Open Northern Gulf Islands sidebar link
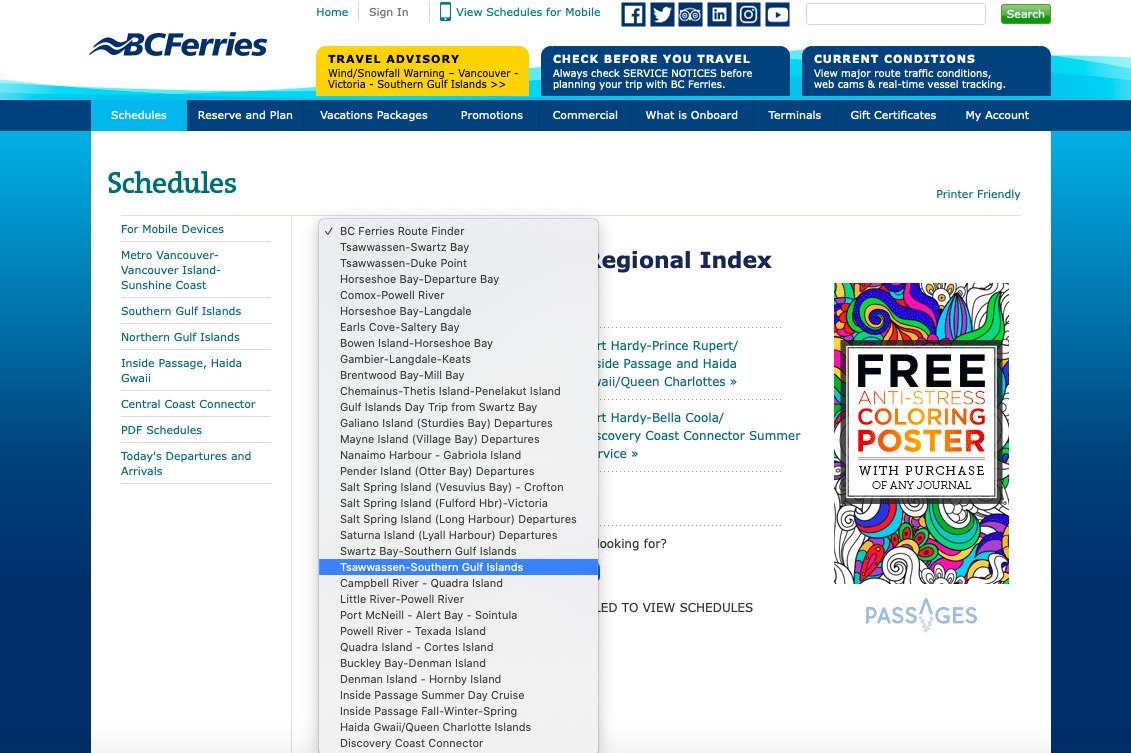Viewport: 1131px width, 753px height. click(x=180, y=338)
